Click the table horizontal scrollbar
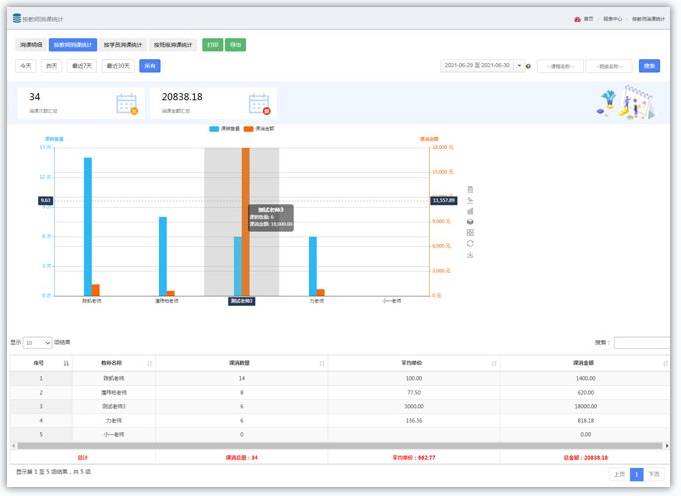 coord(340,445)
